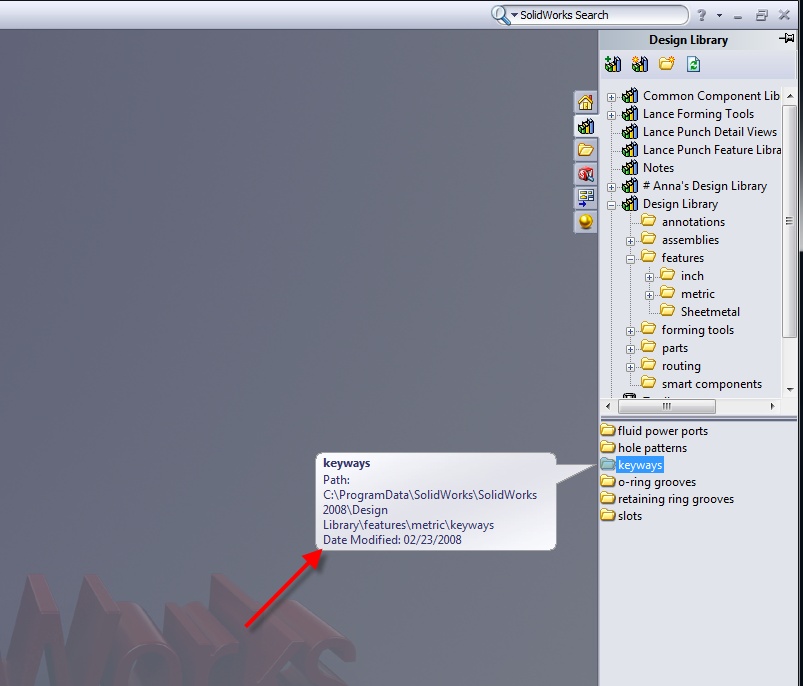Click tree scroll down arrow

(x=790, y=390)
